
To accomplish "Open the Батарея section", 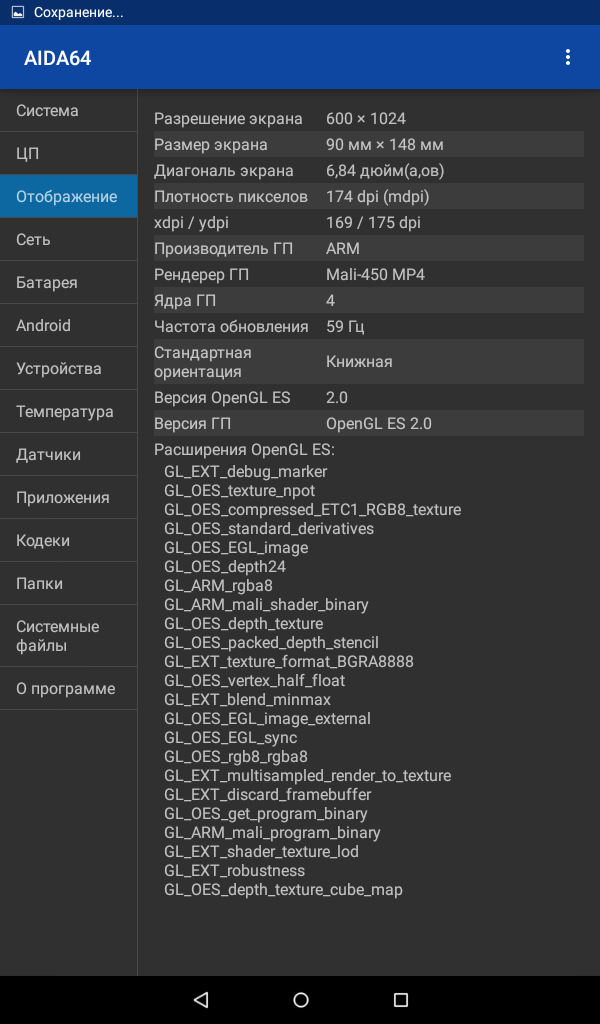I will [x=69, y=282].
